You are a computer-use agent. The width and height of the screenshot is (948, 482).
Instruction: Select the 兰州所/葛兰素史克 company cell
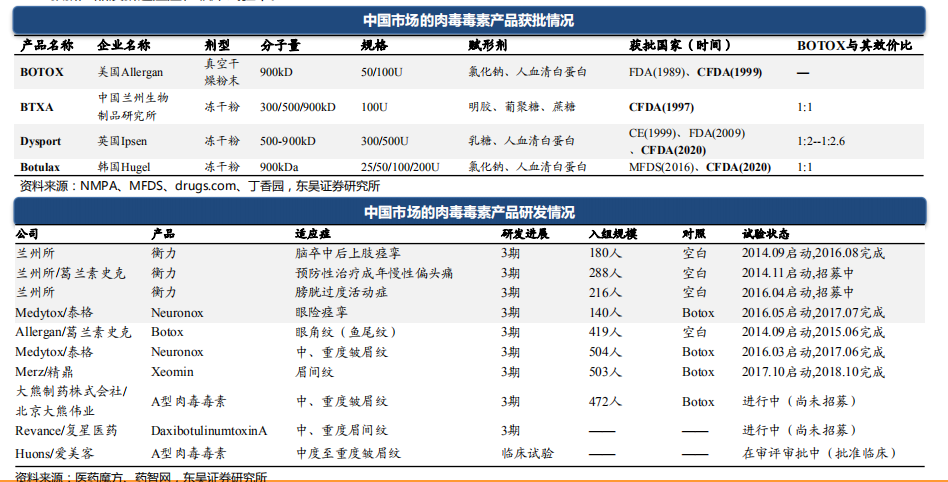tap(71, 273)
